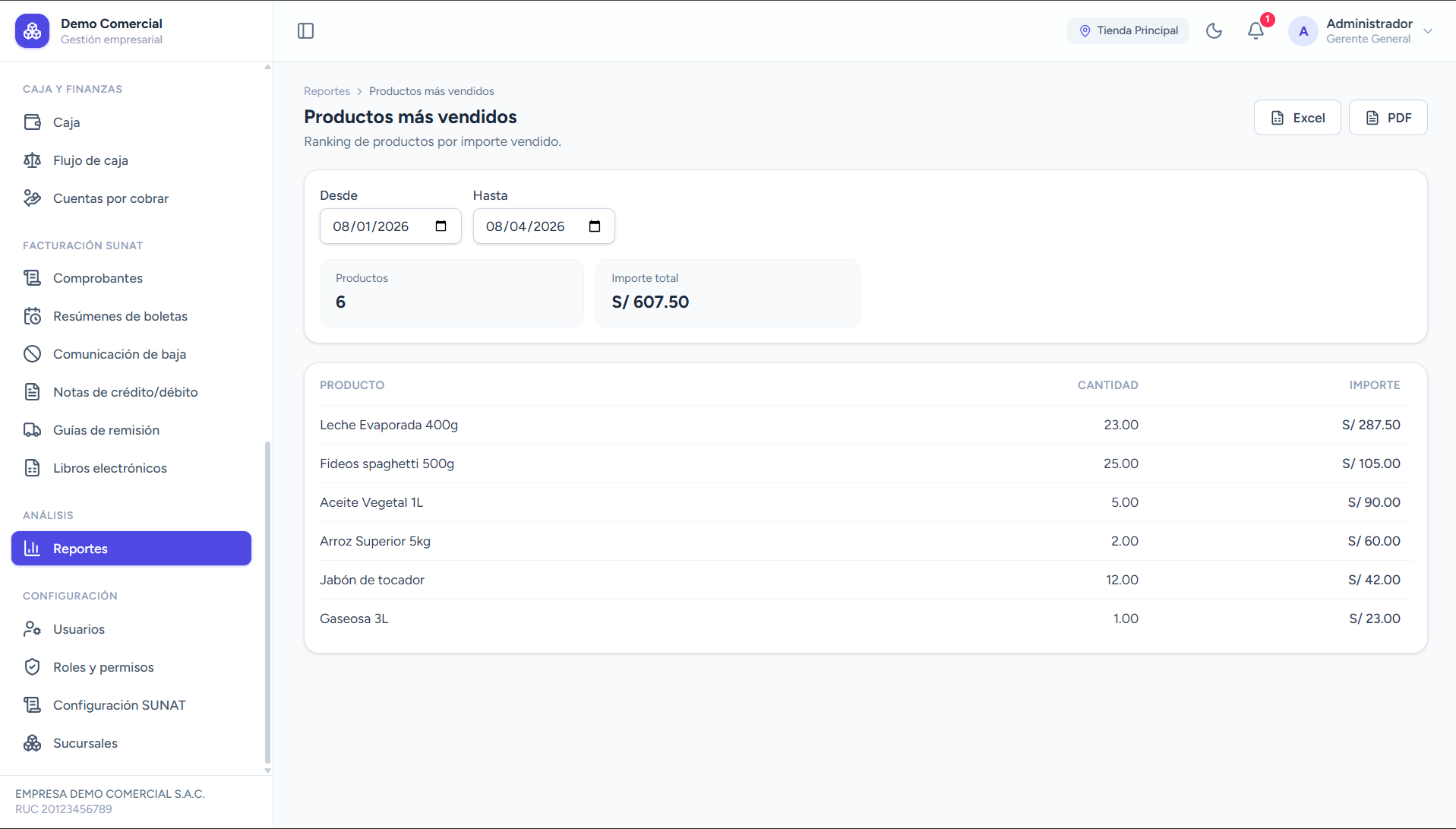Viewport: 1456px width, 829px height.
Task: Expand the Administrador user menu chevron
Action: (1428, 31)
